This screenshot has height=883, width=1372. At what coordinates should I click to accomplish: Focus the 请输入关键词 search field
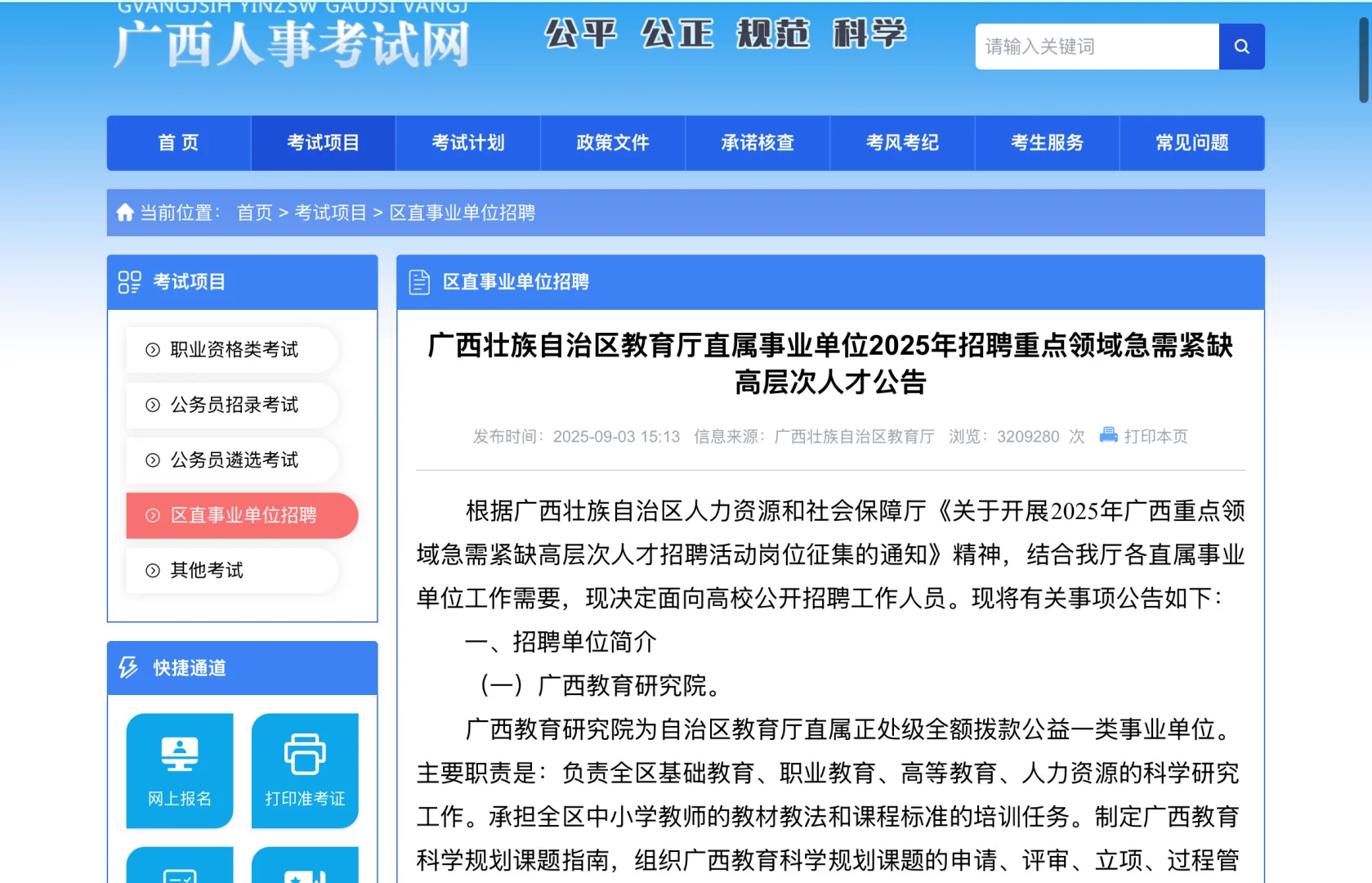pos(1097,47)
